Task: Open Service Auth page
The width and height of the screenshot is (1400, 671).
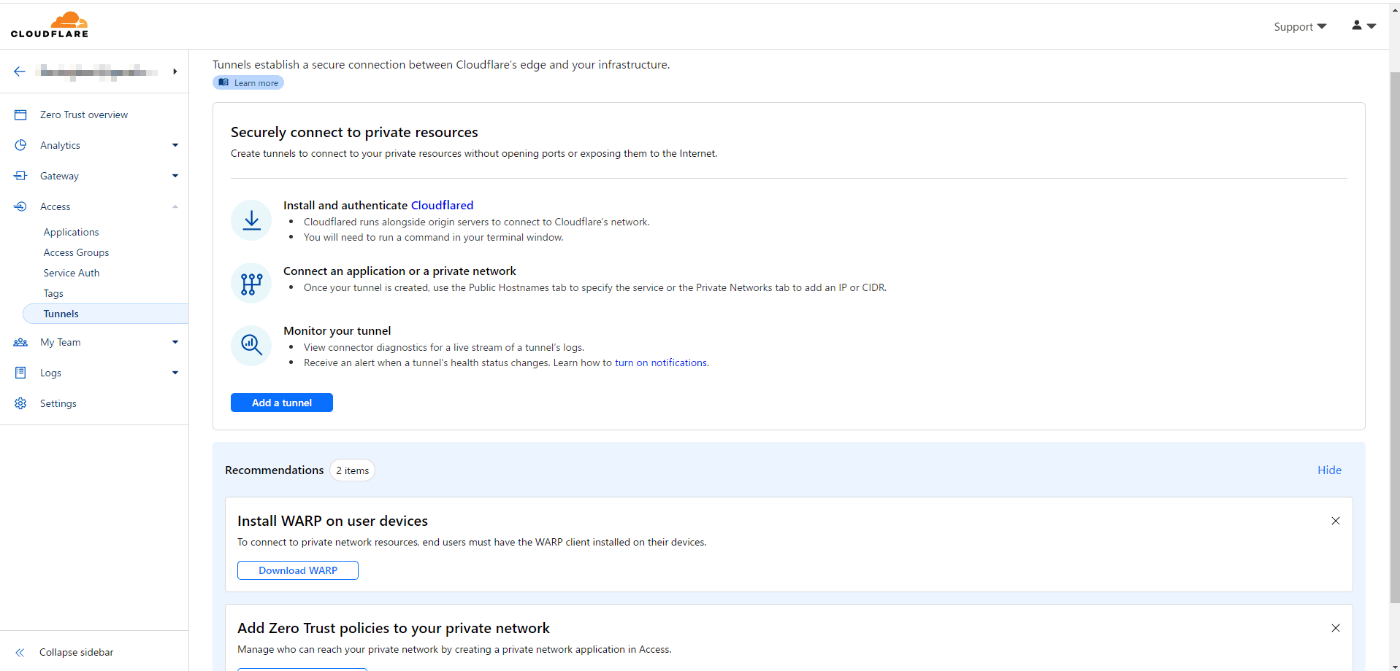Action: (x=71, y=273)
